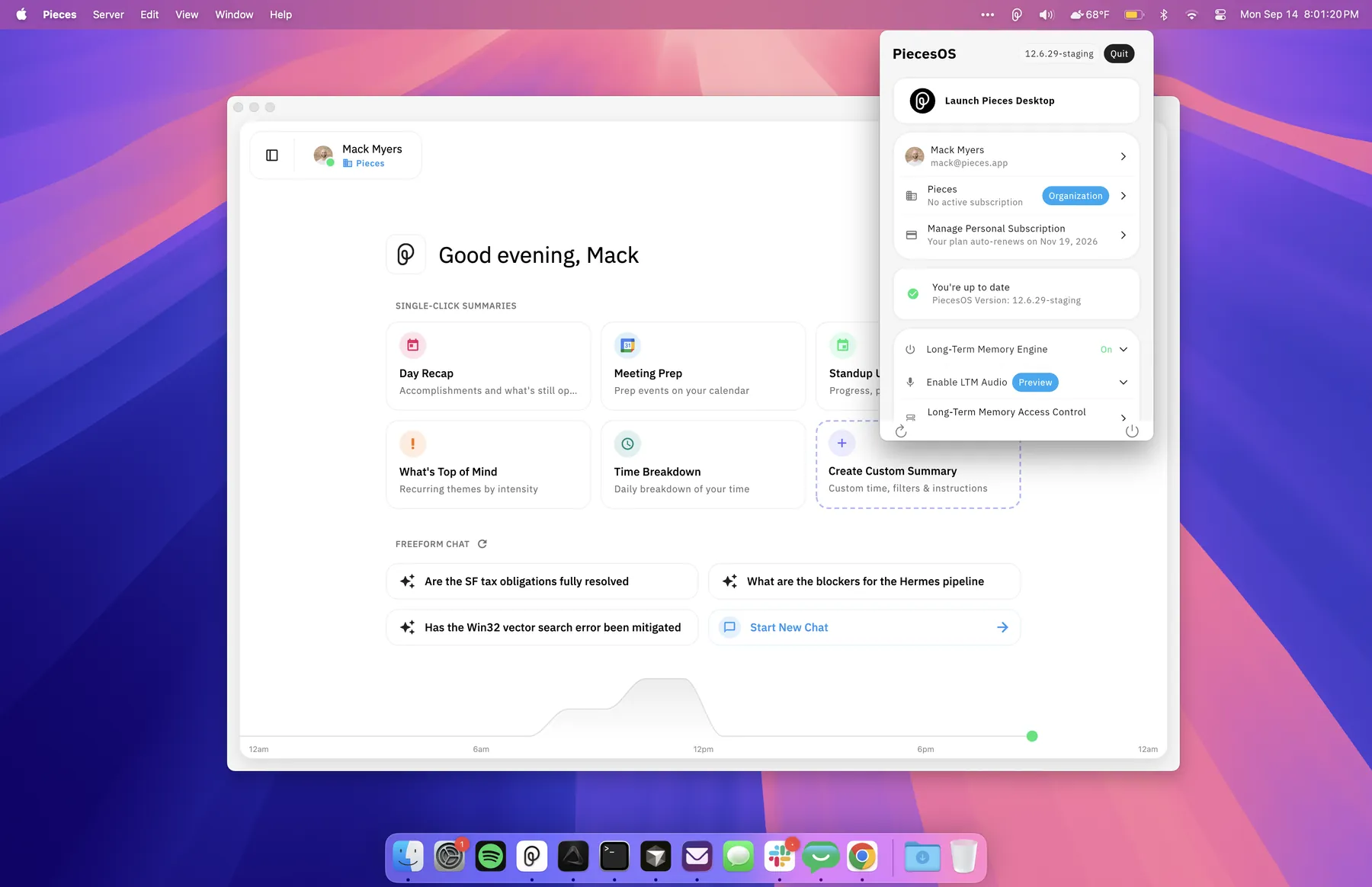This screenshot has width=1372, height=887.
Task: Click the Preview badge next to LTM Audio
Action: (1035, 383)
